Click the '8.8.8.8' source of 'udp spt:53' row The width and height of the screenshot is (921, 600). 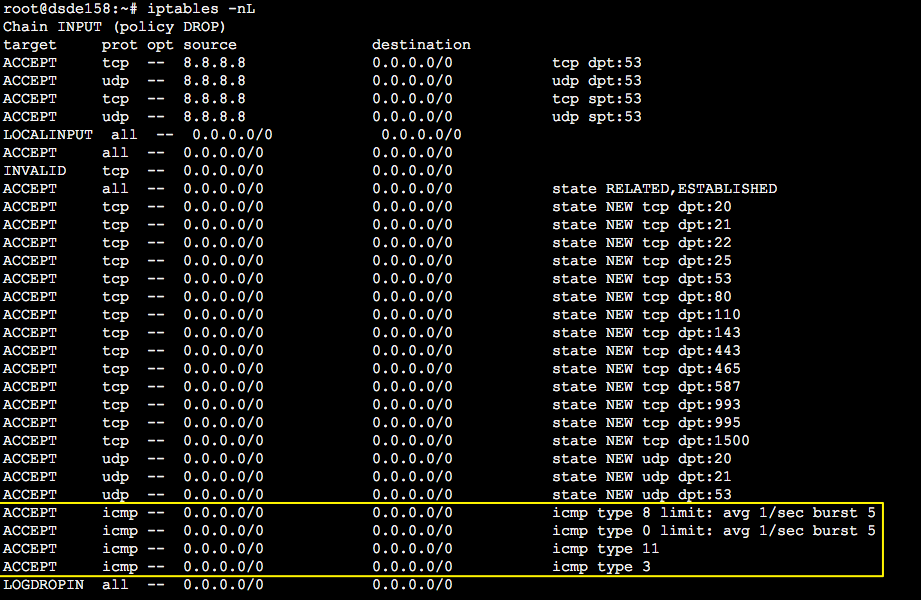coord(214,117)
